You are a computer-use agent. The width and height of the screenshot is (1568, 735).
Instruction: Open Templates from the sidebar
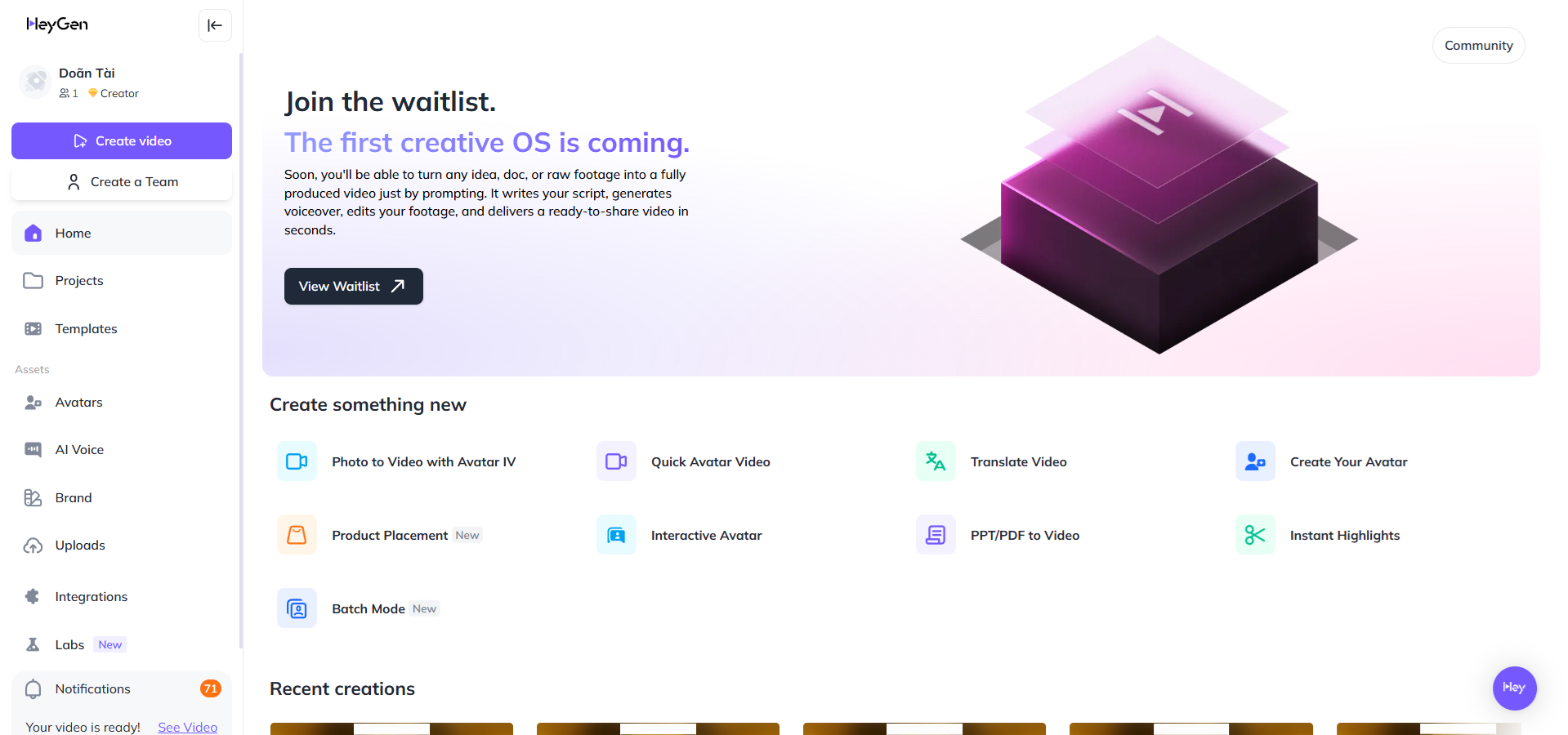(x=86, y=329)
